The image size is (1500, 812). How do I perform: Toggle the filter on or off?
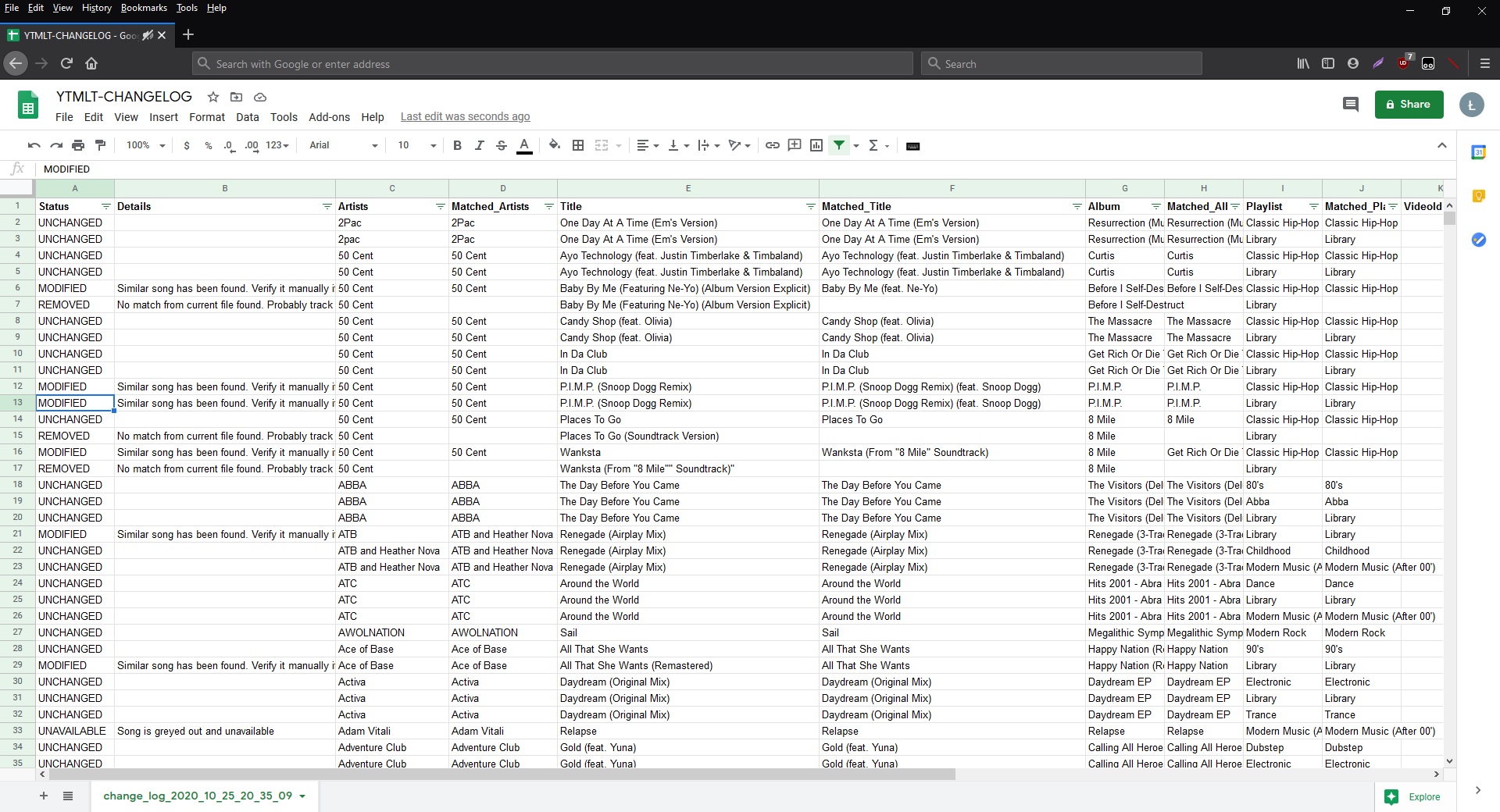coord(839,145)
